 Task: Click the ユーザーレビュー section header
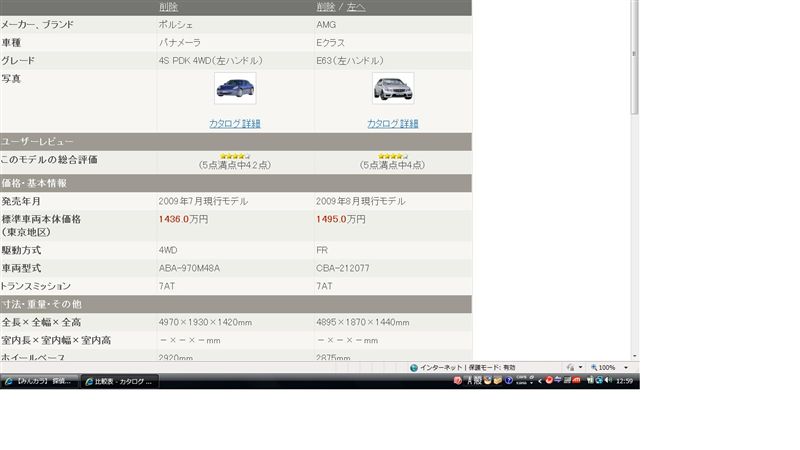click(236, 141)
